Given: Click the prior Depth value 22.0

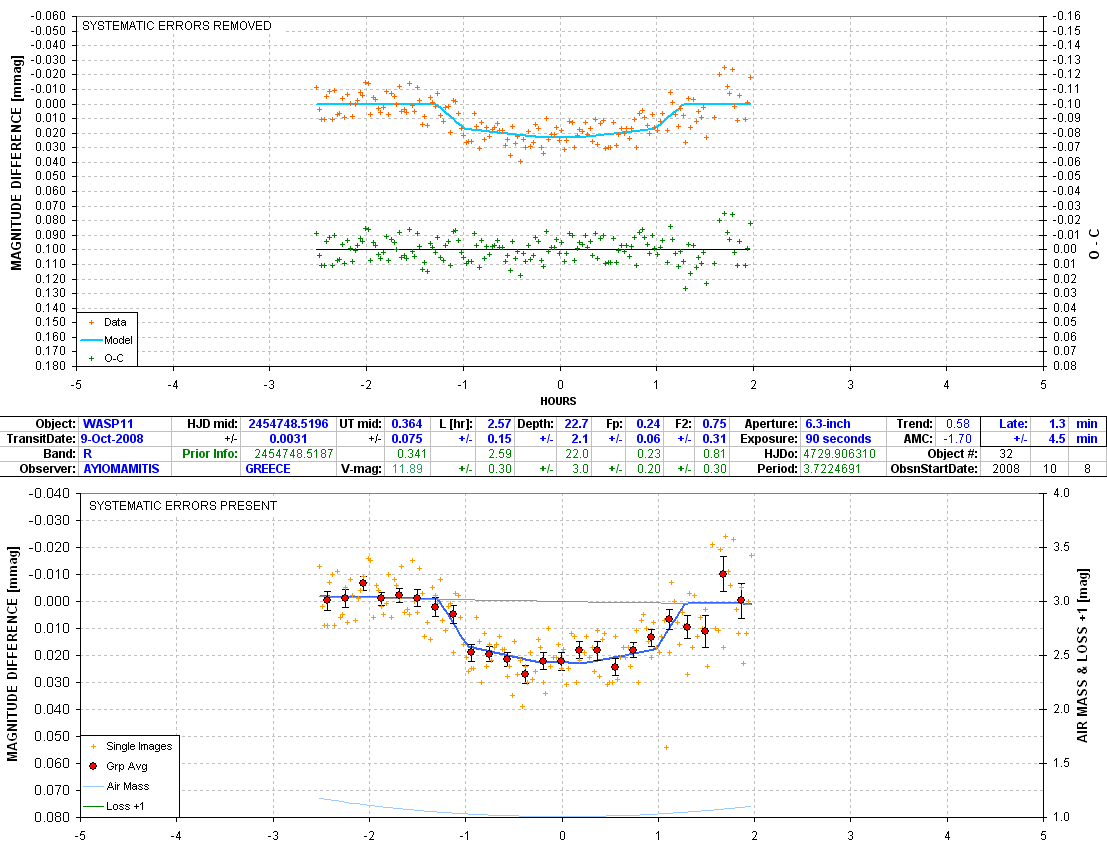Looking at the screenshot, I should pyautogui.click(x=577, y=453).
